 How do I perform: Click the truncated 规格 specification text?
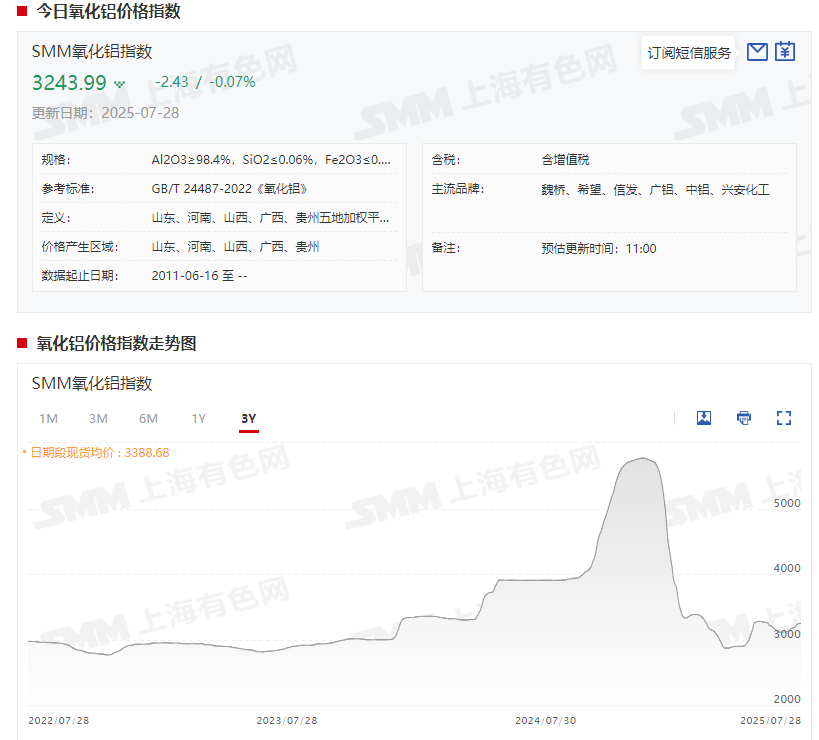coord(271,160)
